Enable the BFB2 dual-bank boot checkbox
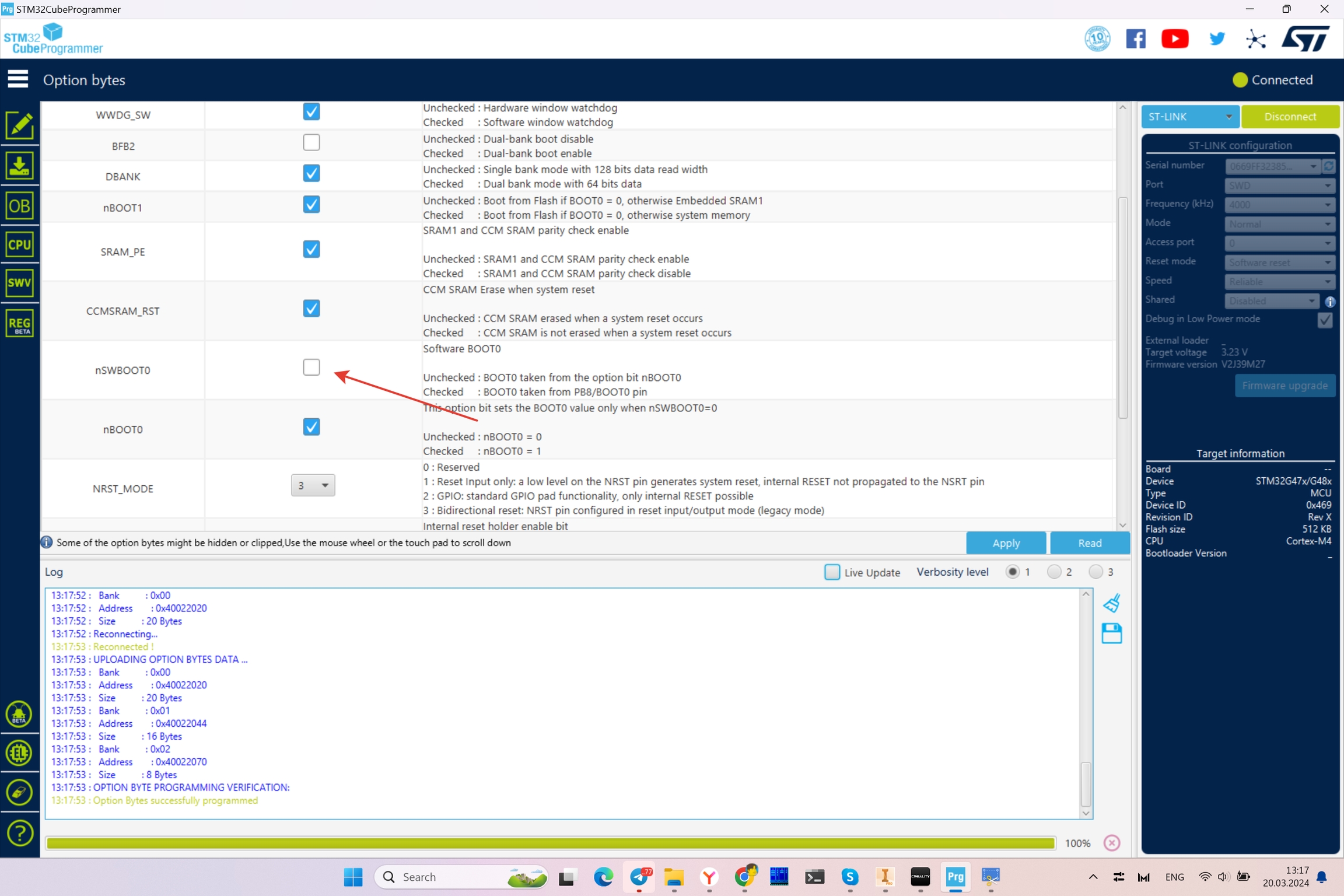Screen dimensions: 1344x896 click(x=311, y=142)
